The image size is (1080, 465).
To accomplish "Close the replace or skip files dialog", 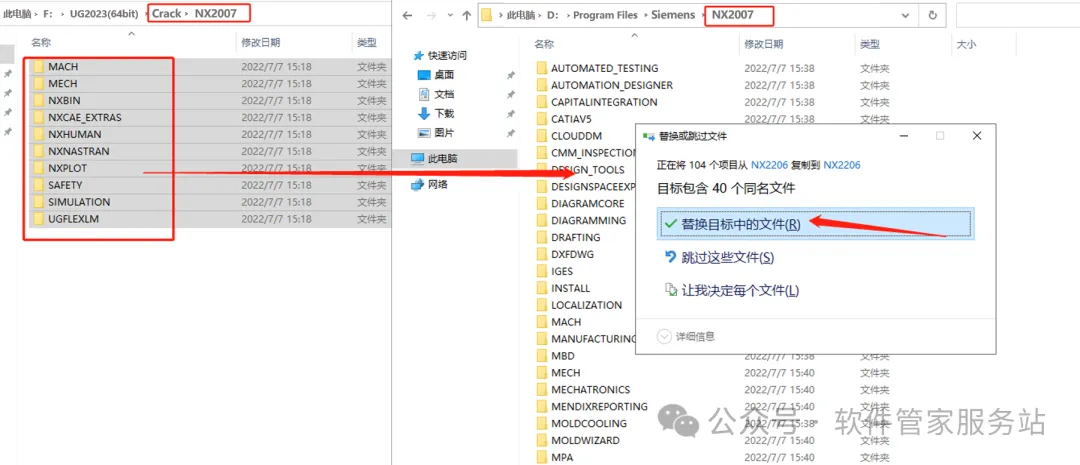I will 976,136.
